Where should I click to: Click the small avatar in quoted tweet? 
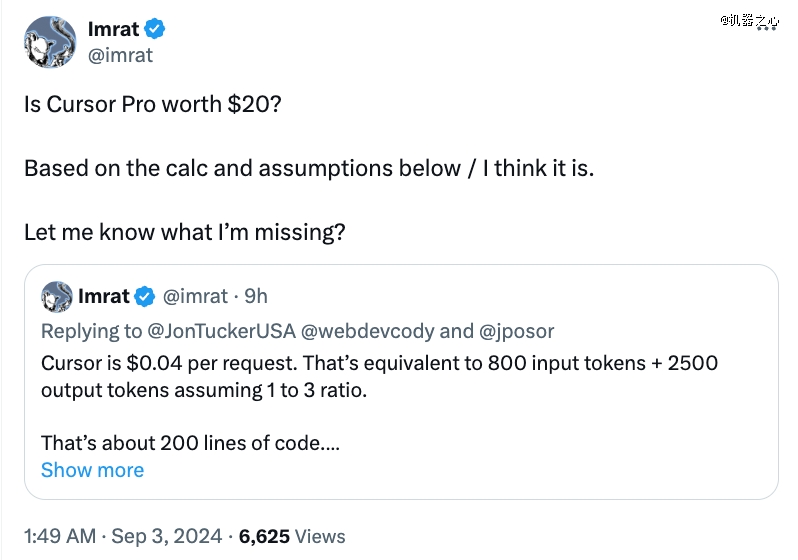click(56, 296)
